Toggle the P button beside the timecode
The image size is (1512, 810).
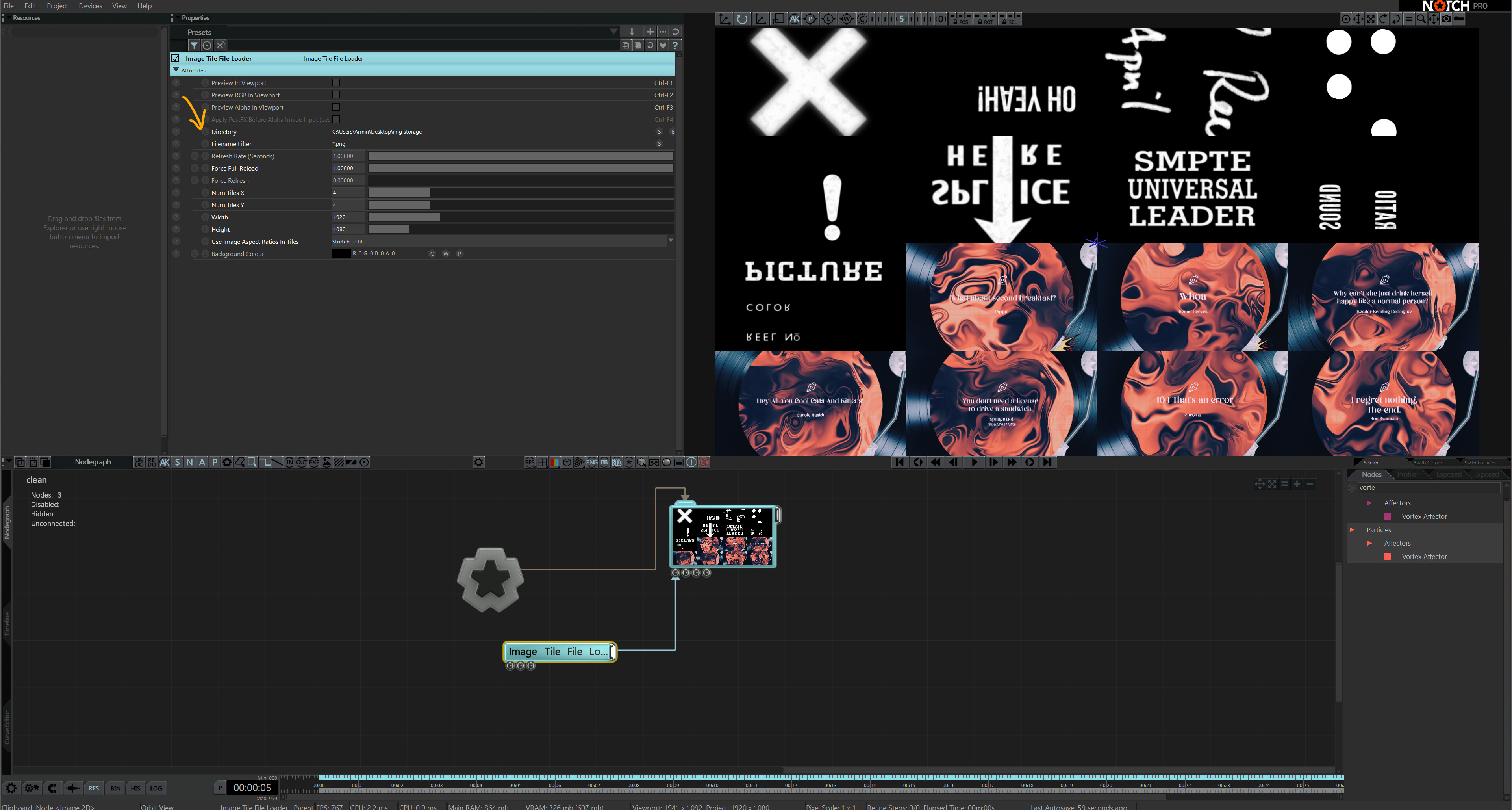click(220, 788)
